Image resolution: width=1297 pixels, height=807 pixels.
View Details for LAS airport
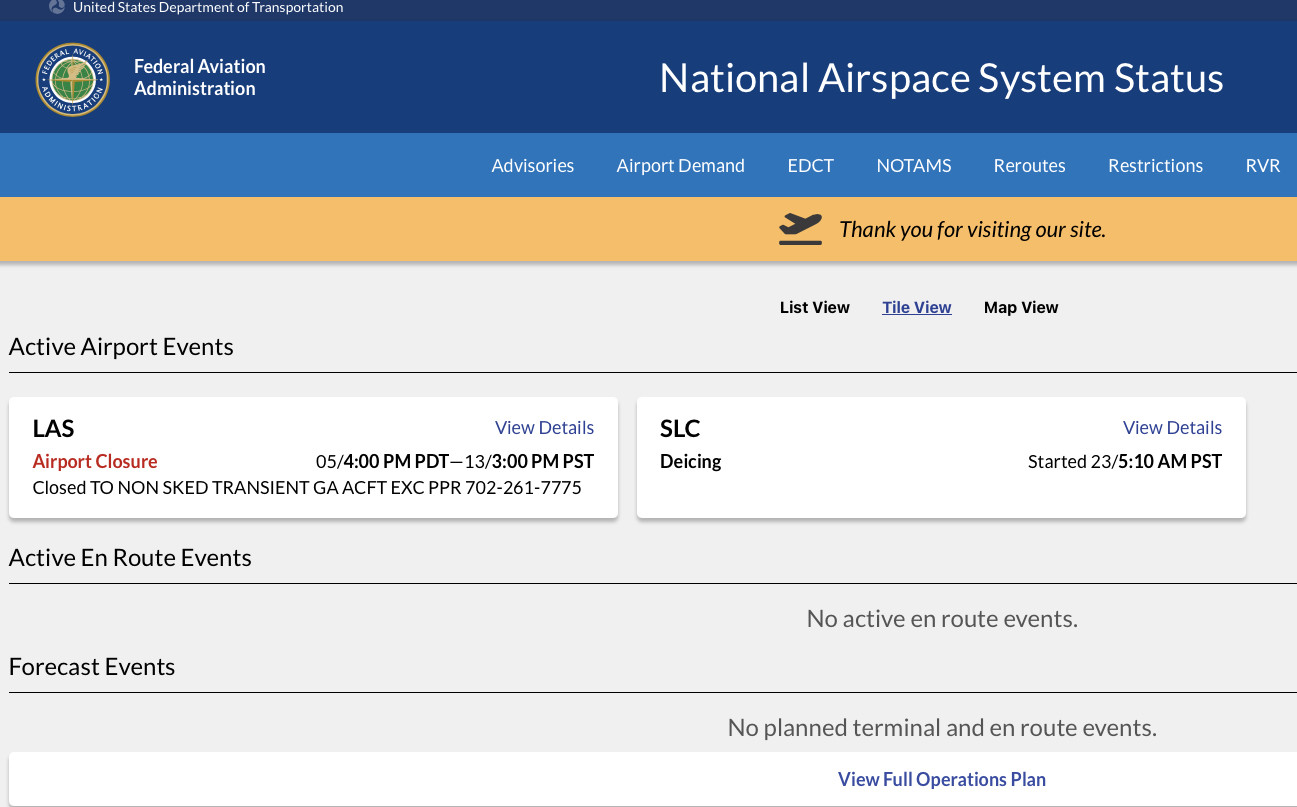click(x=544, y=428)
